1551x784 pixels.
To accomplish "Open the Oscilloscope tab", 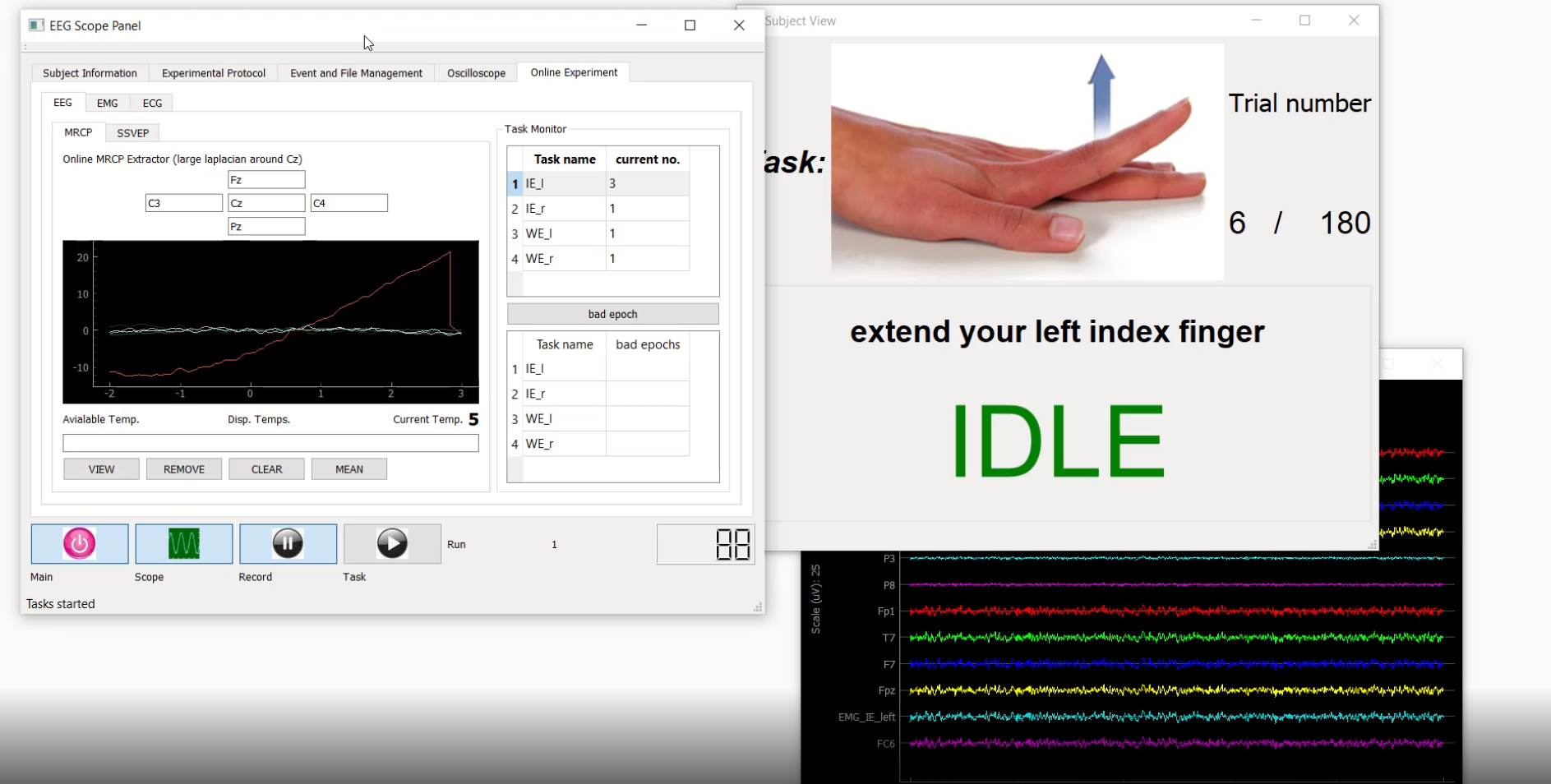I will click(x=476, y=72).
